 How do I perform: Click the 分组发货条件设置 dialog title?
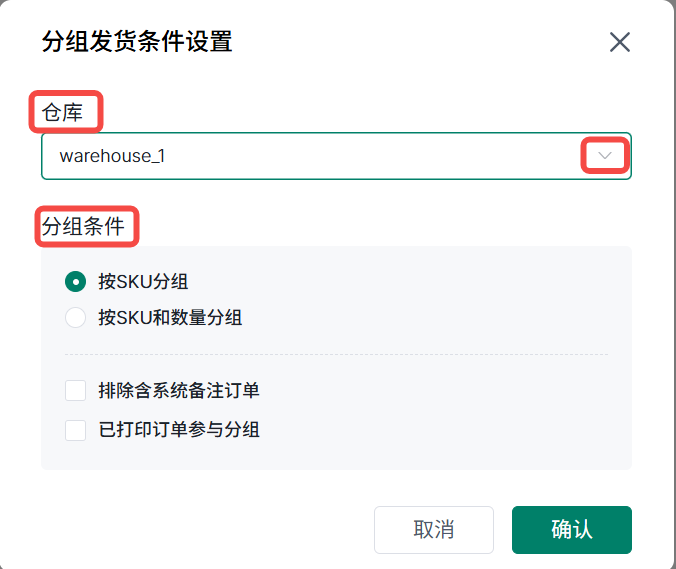pos(137,42)
